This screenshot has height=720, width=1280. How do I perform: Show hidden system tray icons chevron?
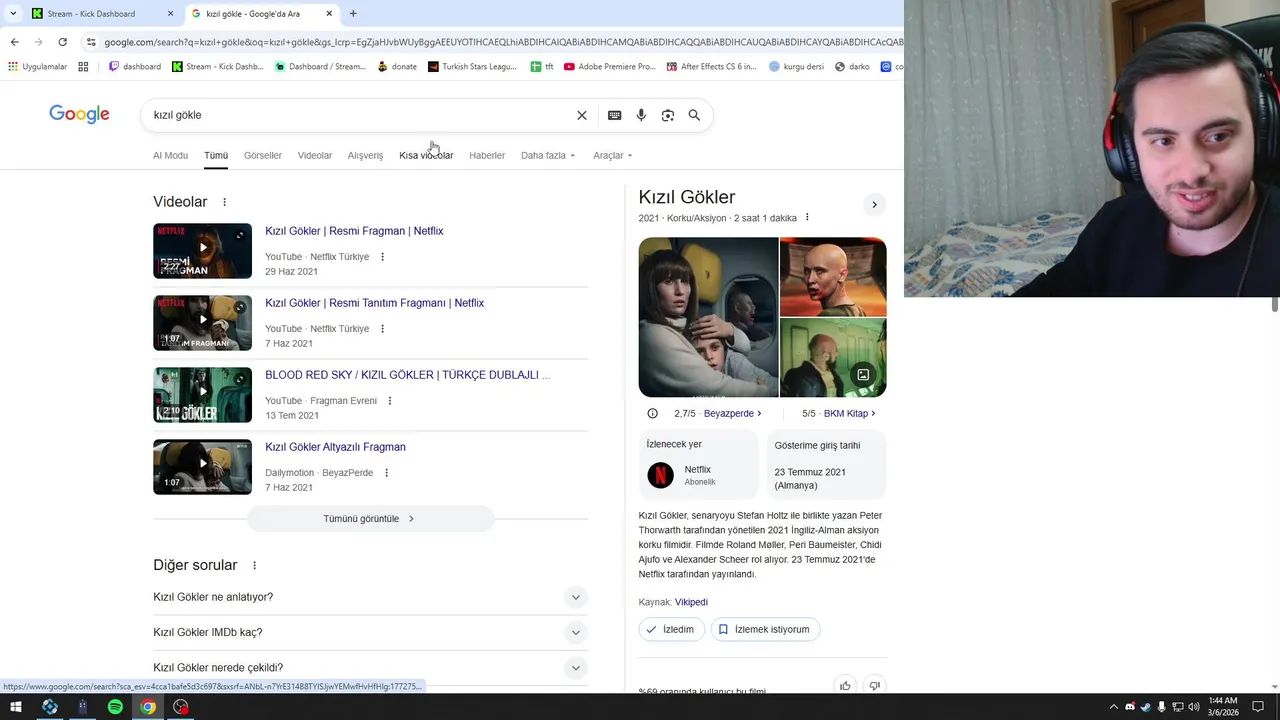[1114, 707]
